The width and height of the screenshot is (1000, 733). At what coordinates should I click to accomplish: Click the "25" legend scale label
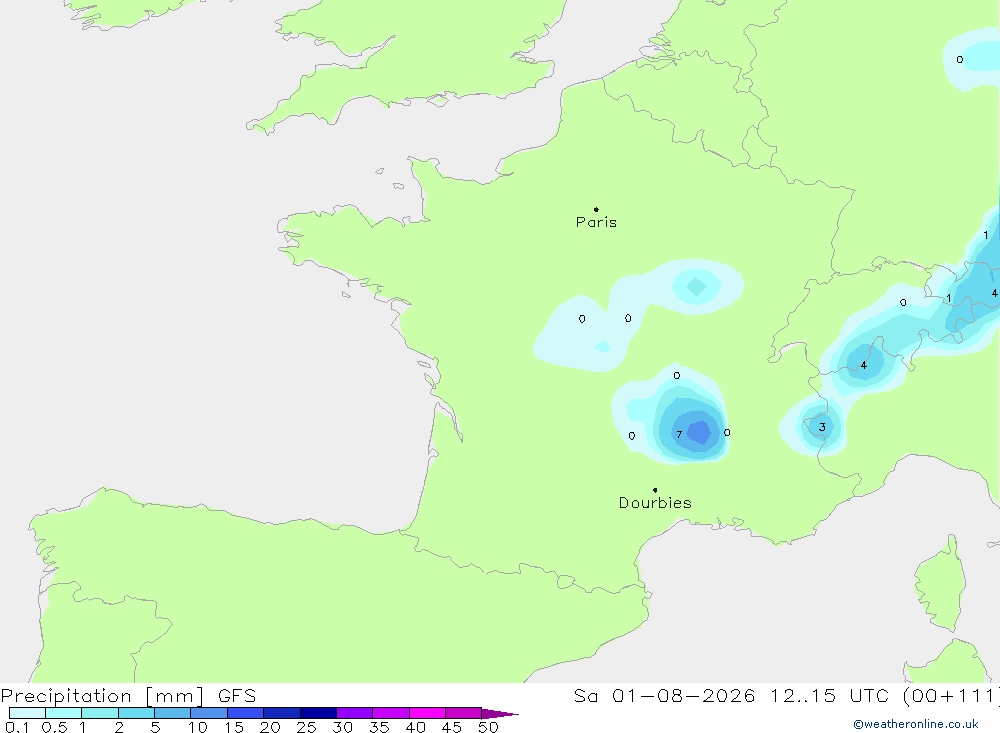point(306,727)
